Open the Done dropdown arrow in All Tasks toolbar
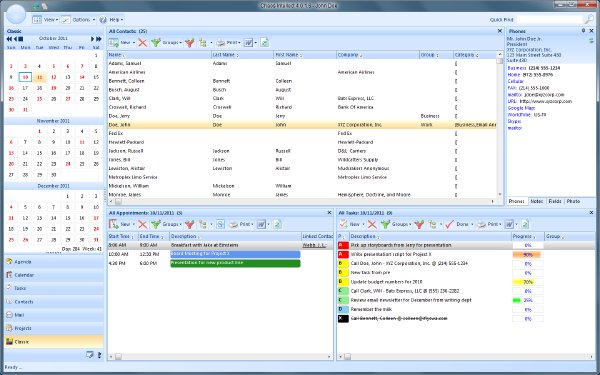 click(x=472, y=225)
